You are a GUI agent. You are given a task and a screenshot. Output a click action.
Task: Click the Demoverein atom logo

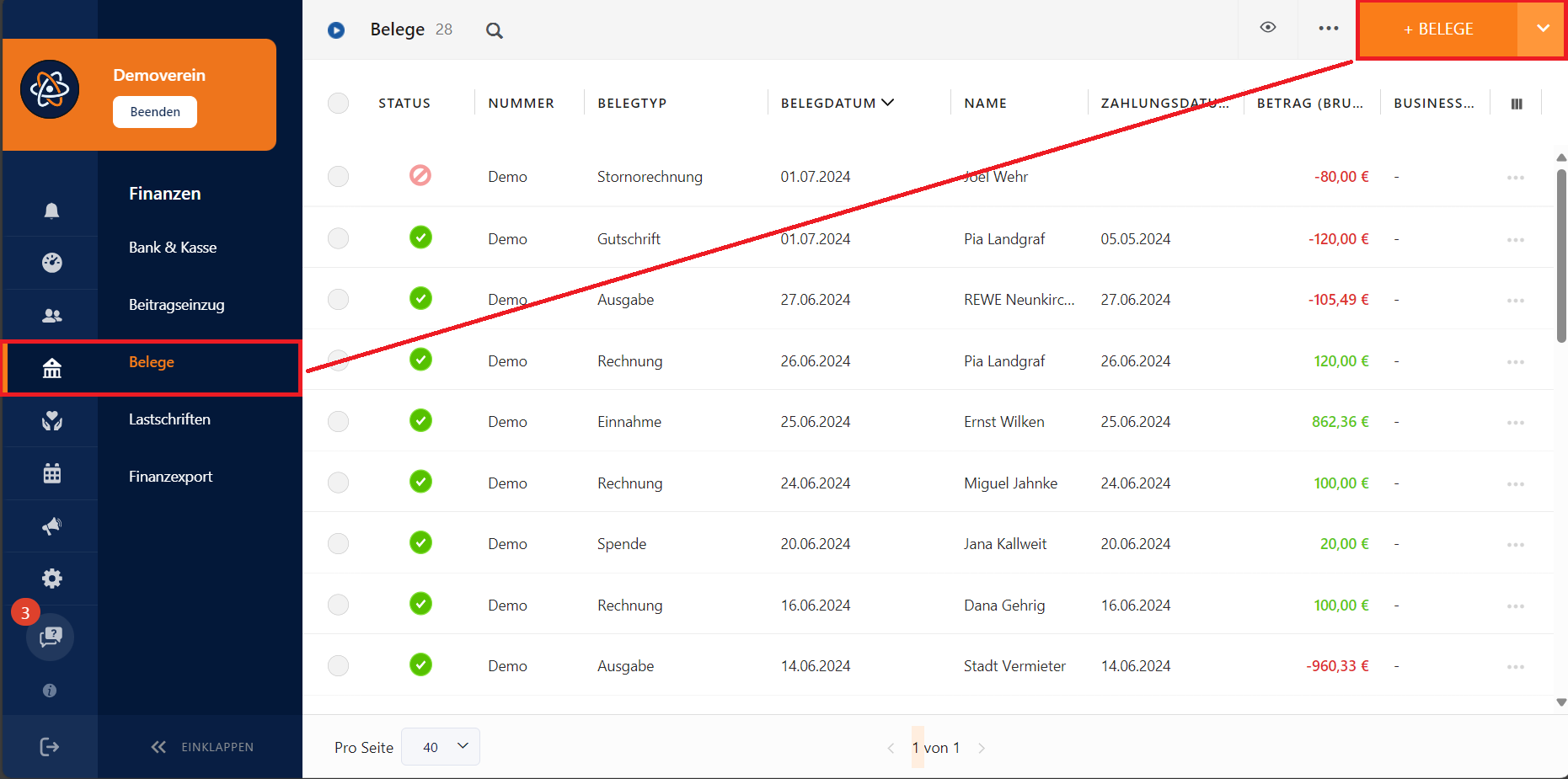pyautogui.click(x=50, y=89)
